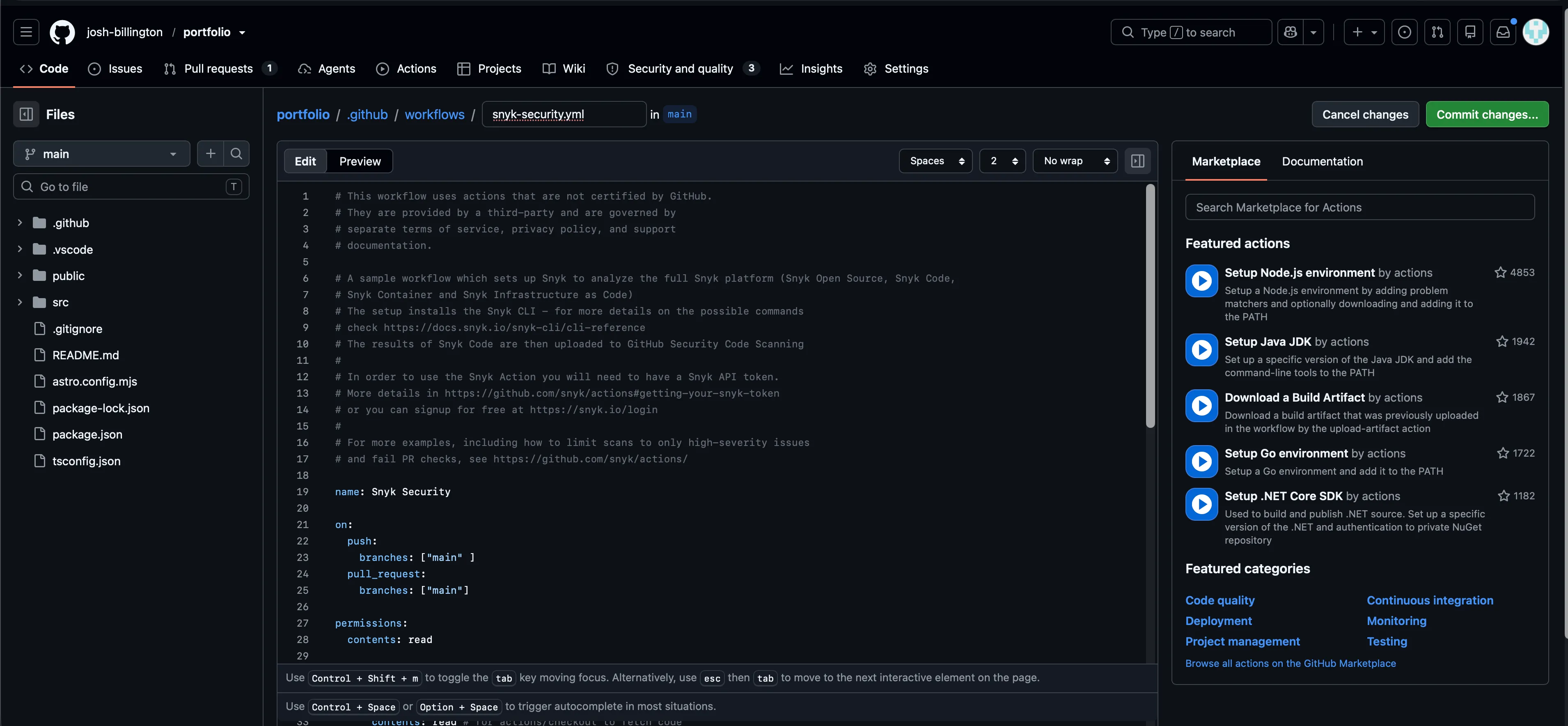Go to GitHub homepage via Octocat logo

click(62, 32)
